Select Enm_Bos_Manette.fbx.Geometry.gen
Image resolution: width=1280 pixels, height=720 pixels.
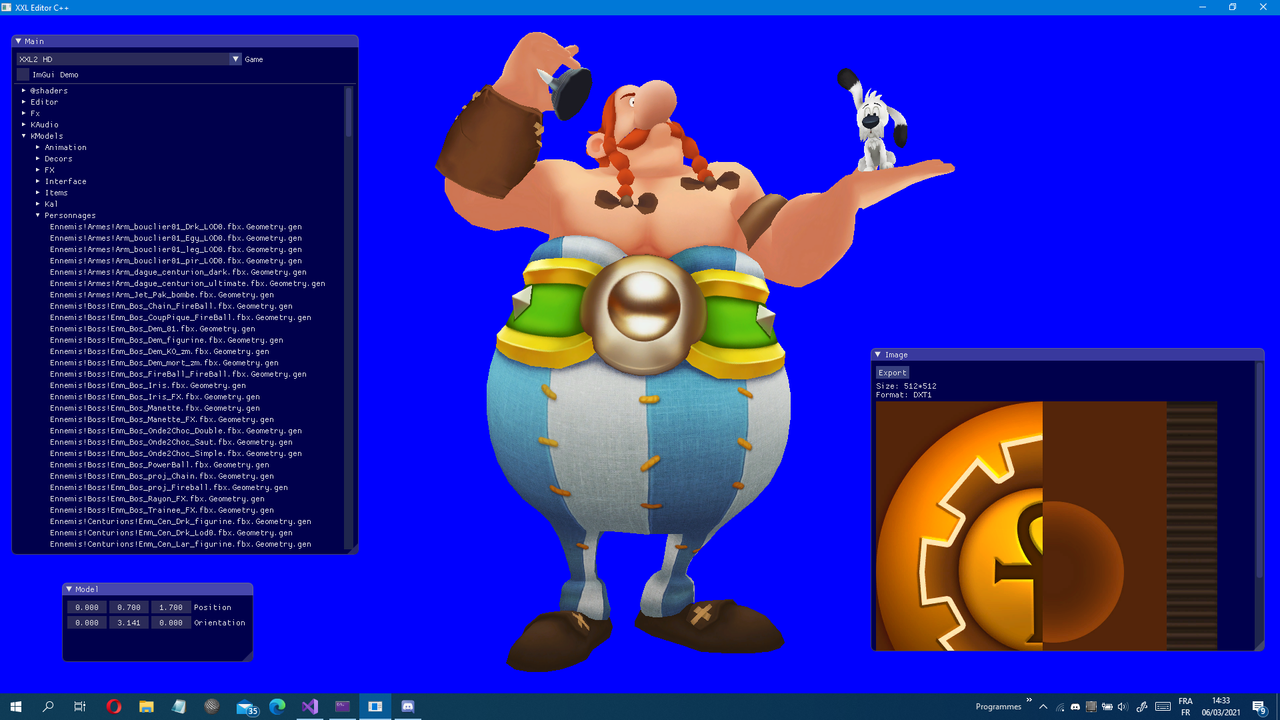[155, 408]
